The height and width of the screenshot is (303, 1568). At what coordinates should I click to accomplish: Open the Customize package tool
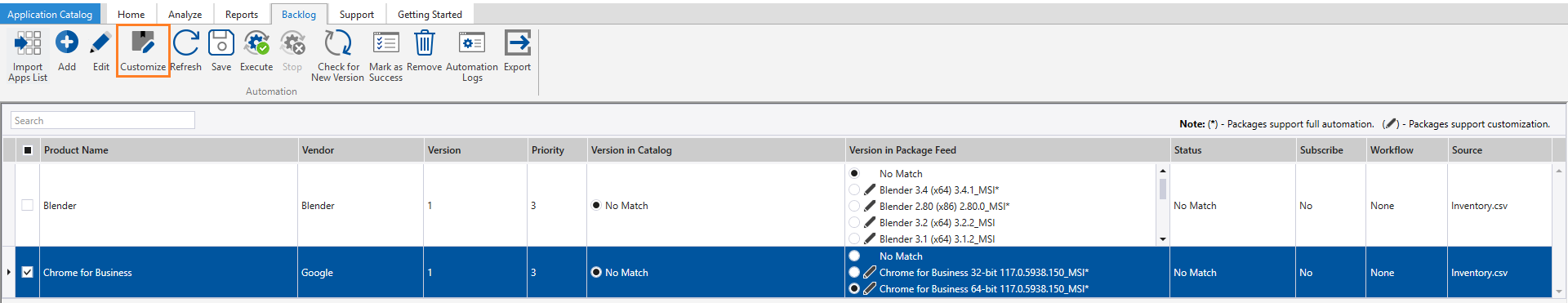(143, 42)
